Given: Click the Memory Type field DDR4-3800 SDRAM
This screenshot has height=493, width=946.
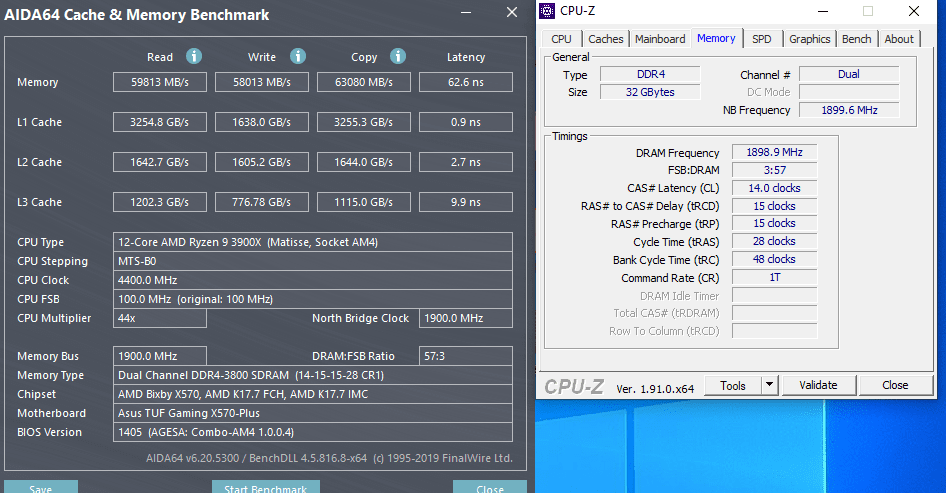Looking at the screenshot, I should tap(313, 375).
